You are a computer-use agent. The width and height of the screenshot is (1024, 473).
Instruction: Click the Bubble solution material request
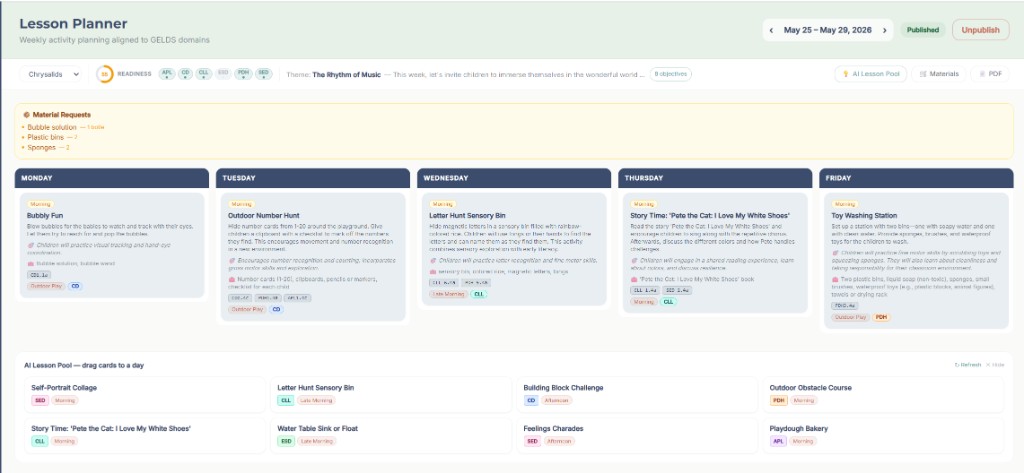63,127
